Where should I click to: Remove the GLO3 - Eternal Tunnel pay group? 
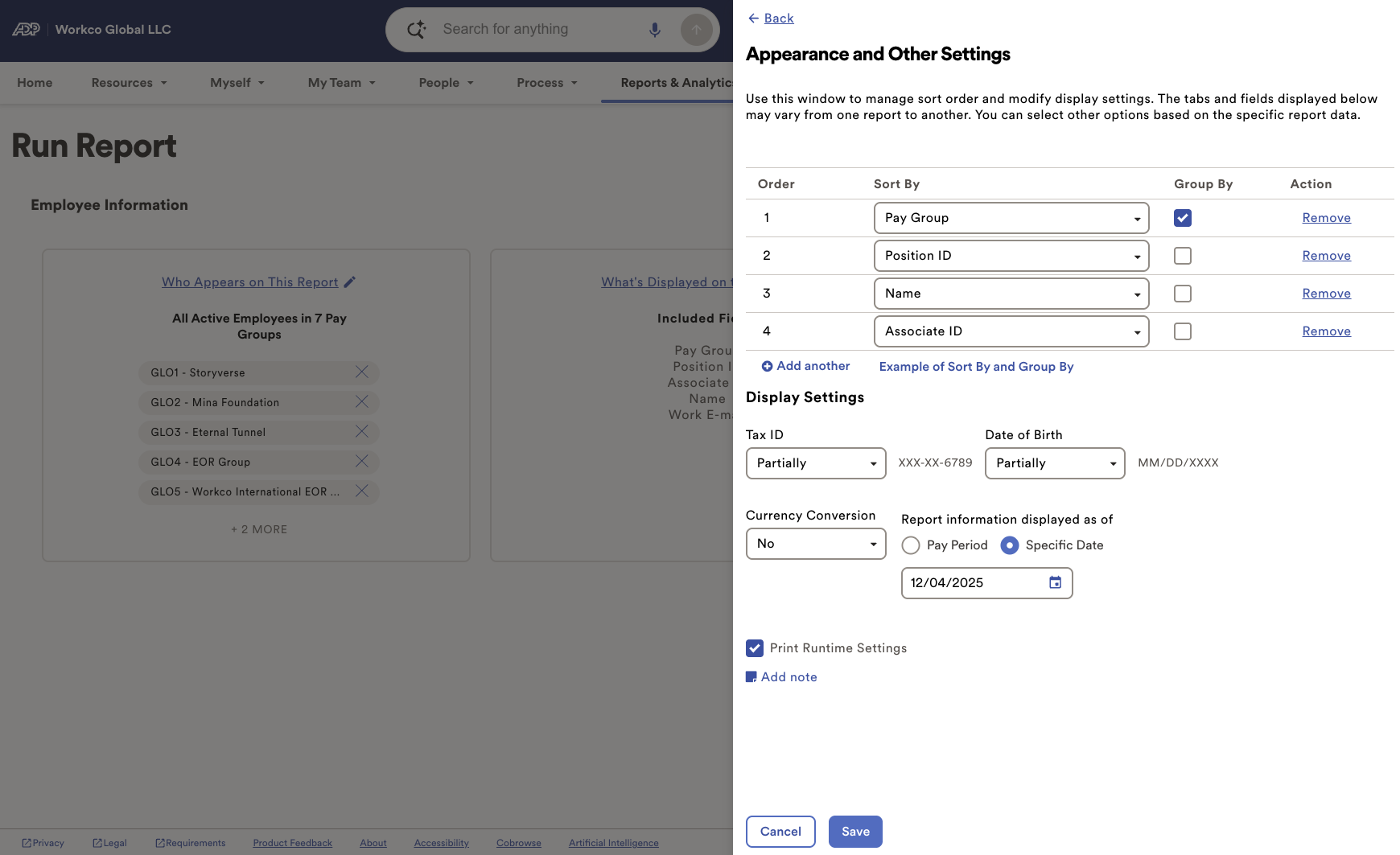pyautogui.click(x=362, y=431)
